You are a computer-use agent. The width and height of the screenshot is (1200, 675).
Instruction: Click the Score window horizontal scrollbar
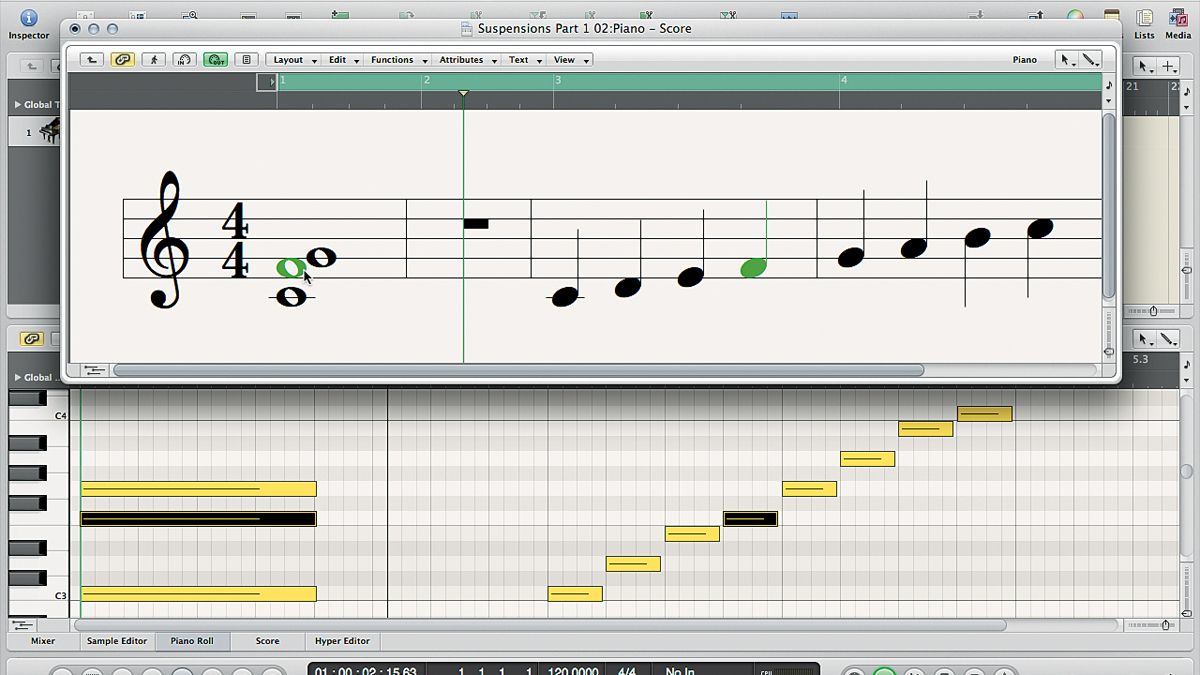[x=518, y=370]
